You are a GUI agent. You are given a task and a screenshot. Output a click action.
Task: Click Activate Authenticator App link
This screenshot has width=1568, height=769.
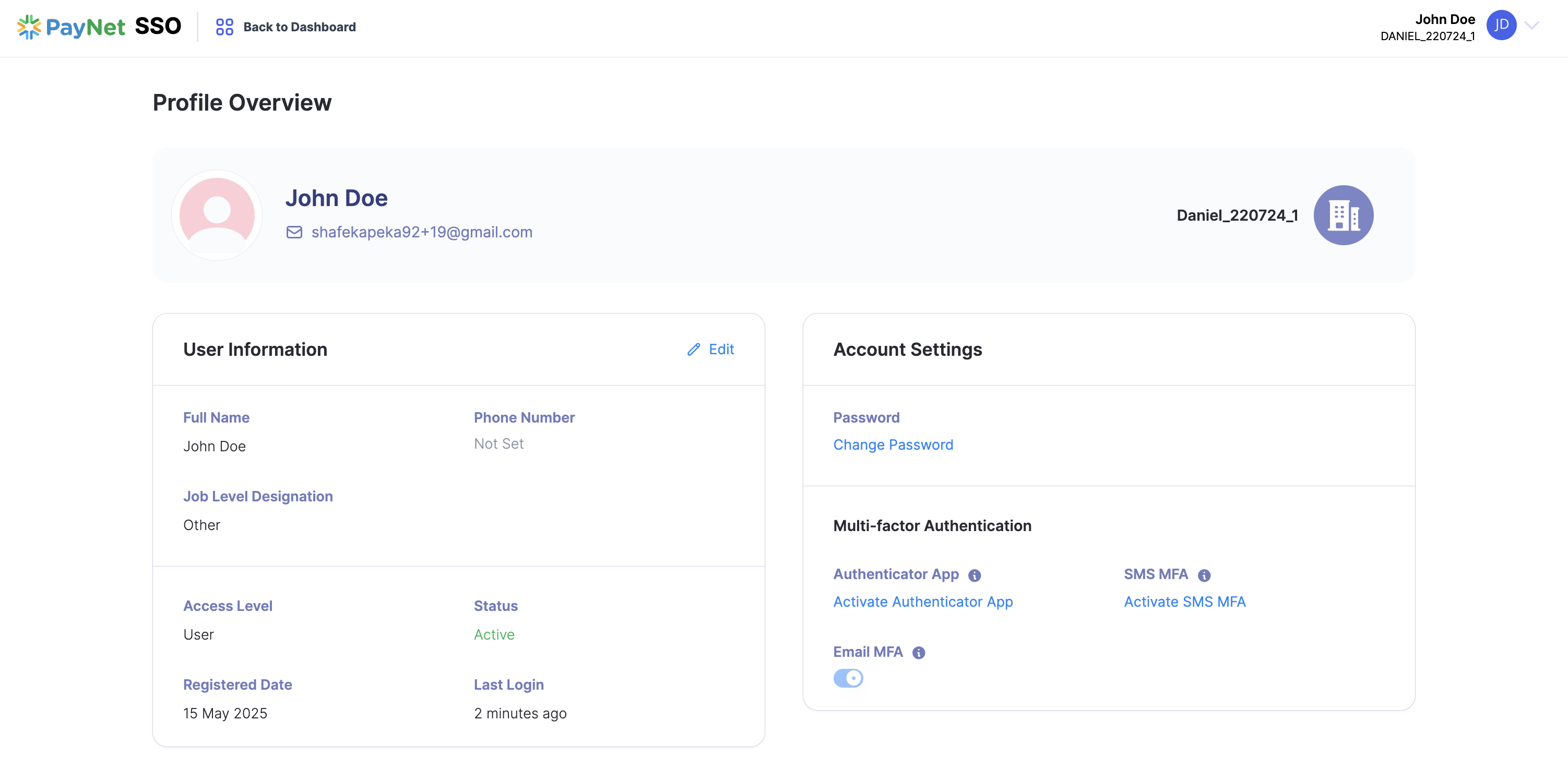point(923,602)
